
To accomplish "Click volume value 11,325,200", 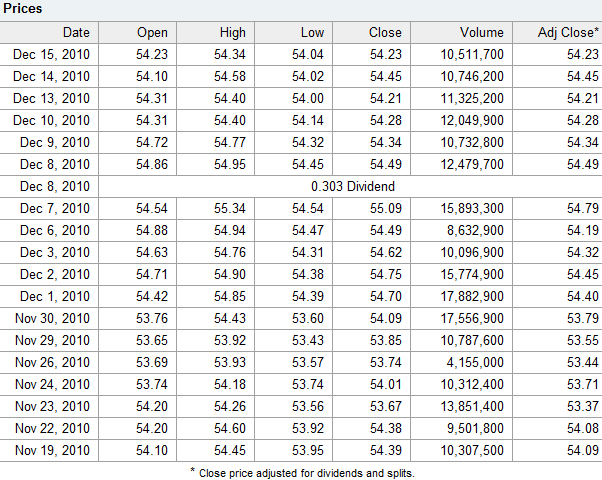I will (x=472, y=98).
